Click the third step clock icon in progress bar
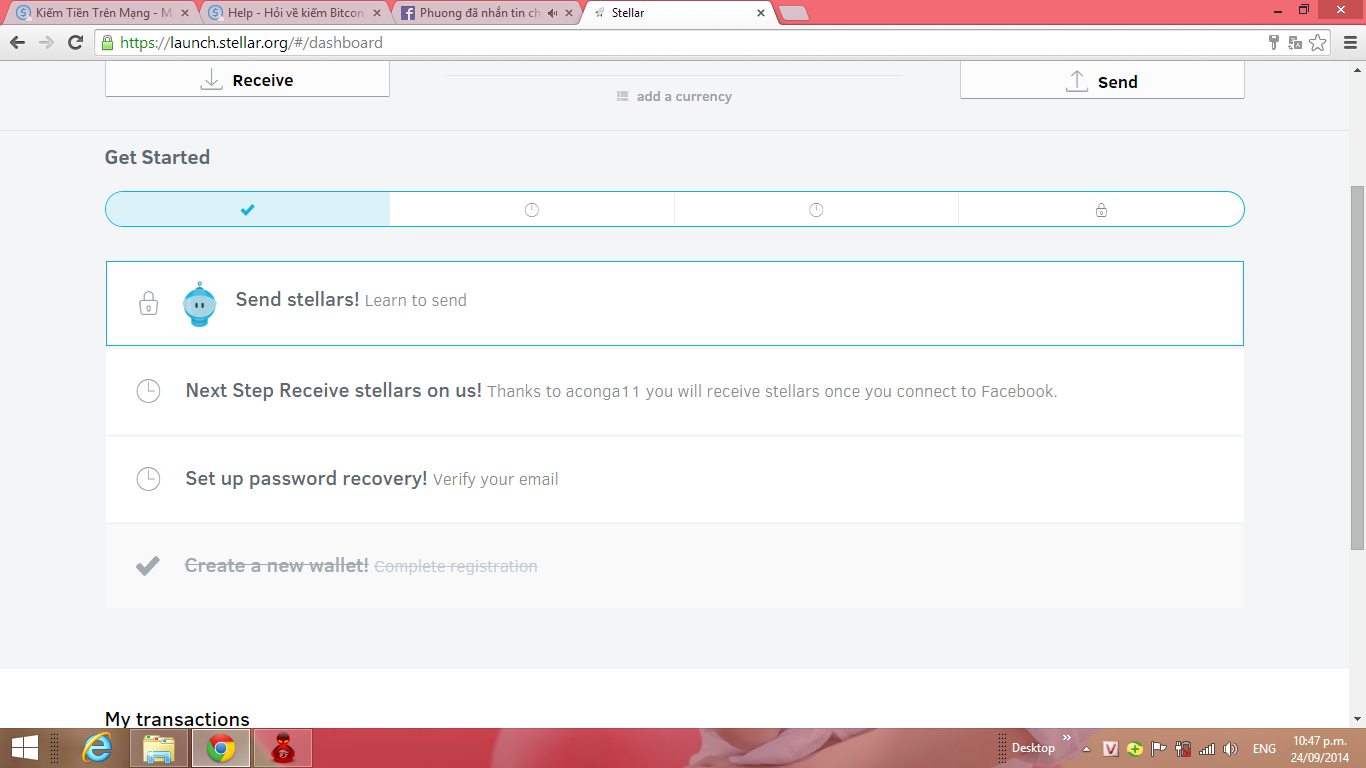The image size is (1366, 768). [816, 210]
